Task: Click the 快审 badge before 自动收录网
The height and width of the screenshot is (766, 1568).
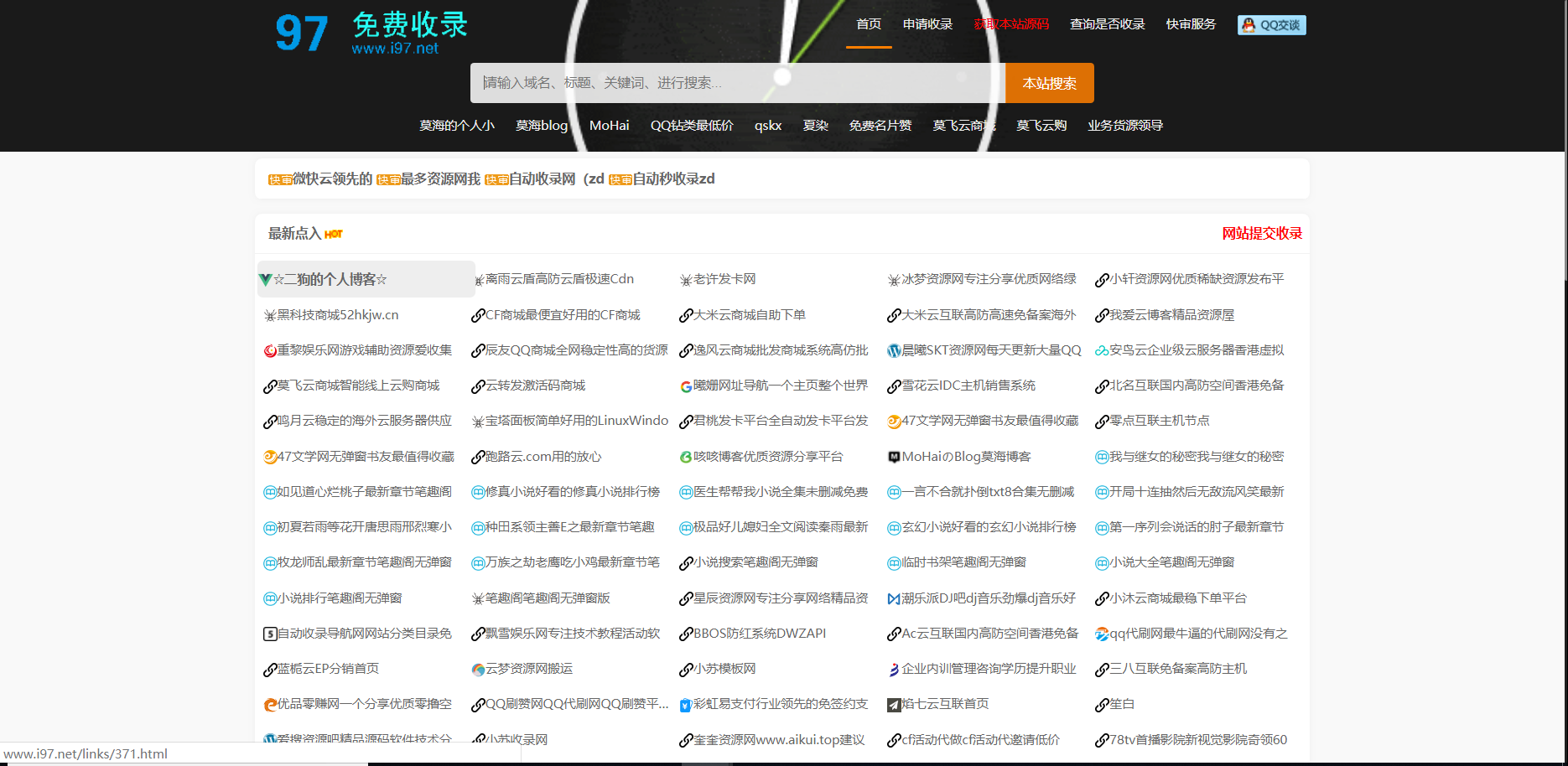Action: click(496, 179)
